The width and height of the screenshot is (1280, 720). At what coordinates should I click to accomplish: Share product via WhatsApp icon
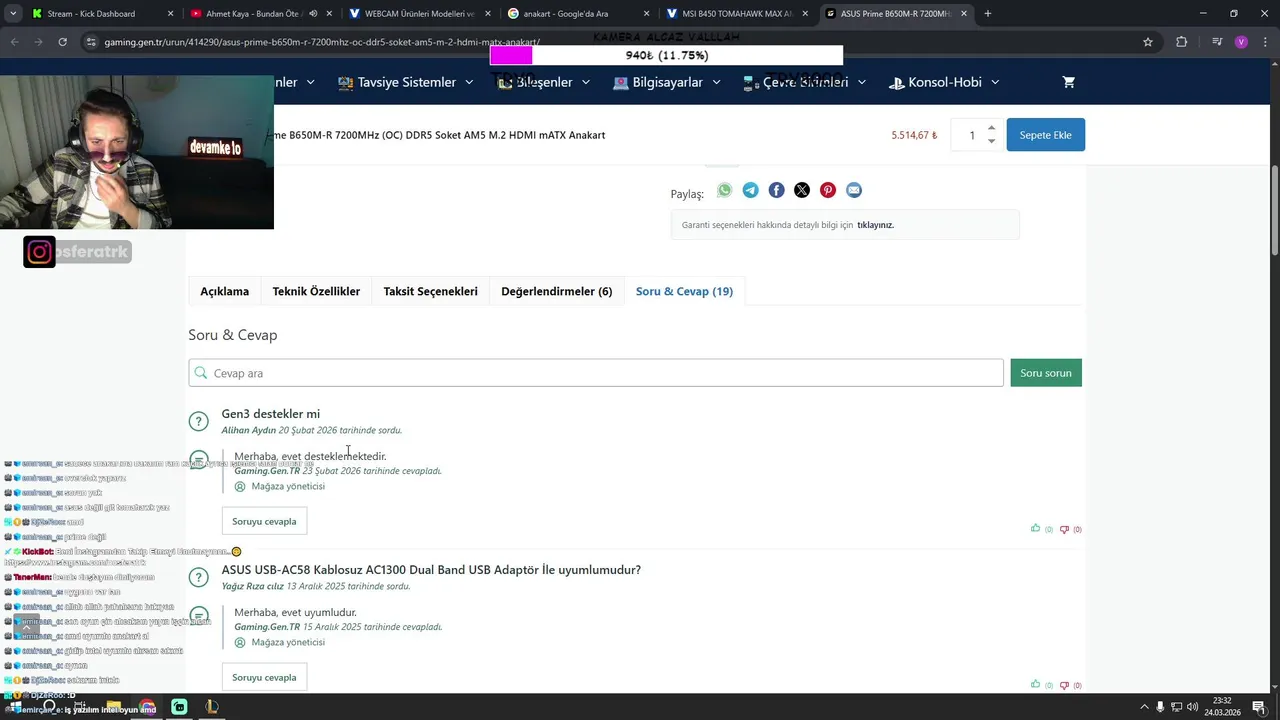click(724, 190)
